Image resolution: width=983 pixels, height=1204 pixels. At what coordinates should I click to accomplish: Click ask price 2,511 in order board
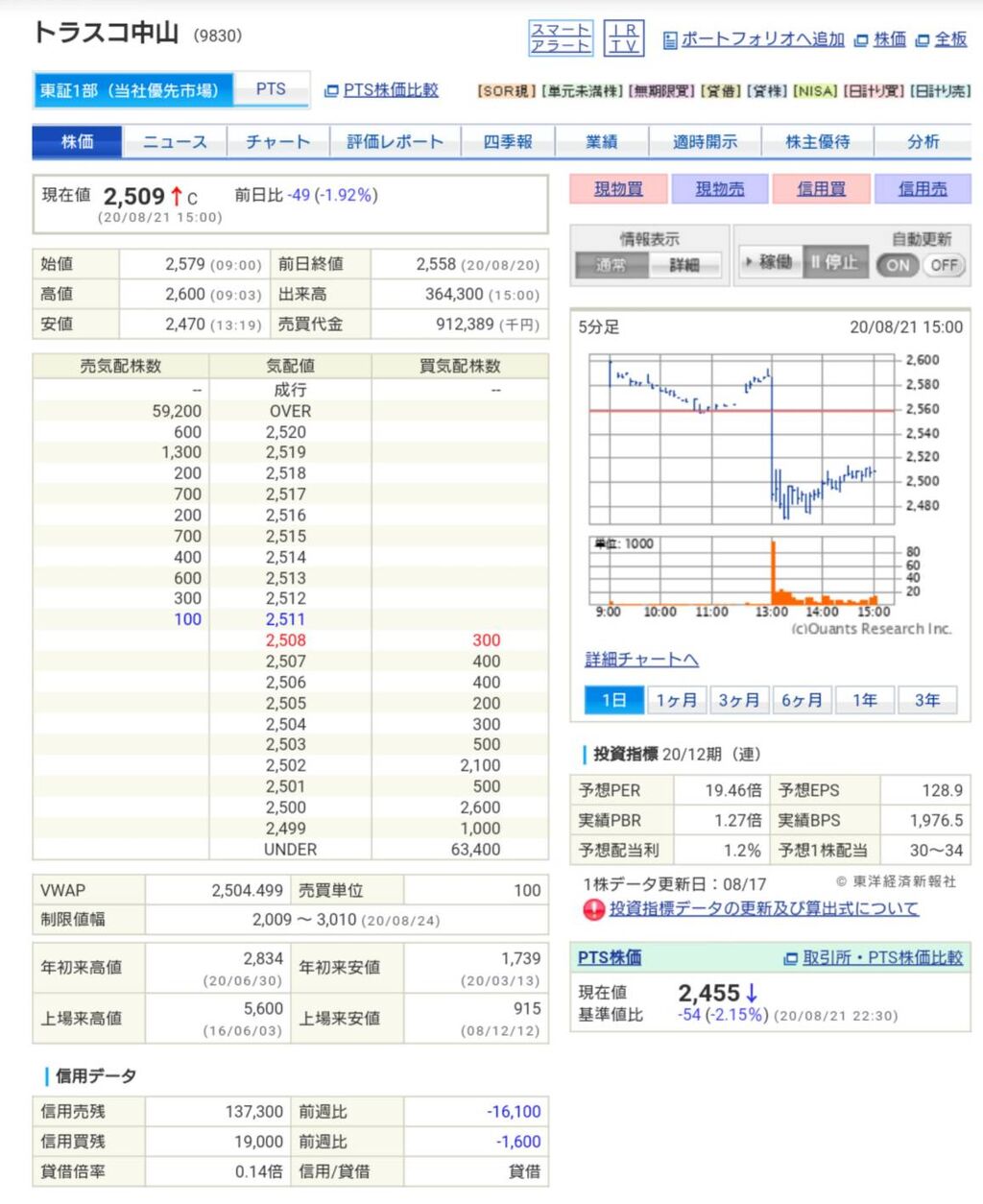[286, 619]
